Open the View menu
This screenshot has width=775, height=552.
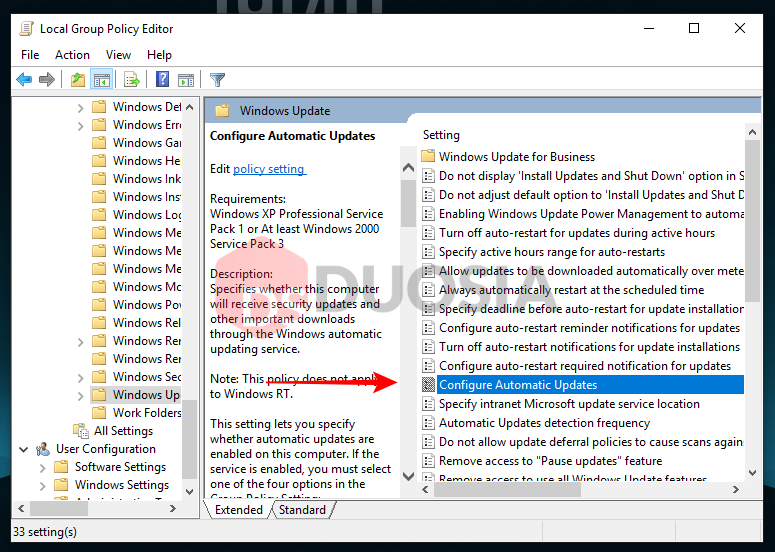click(x=118, y=55)
